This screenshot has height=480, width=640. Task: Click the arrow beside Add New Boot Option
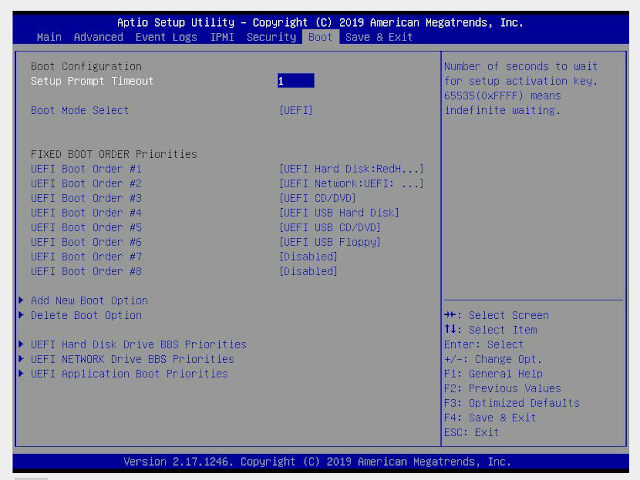click(x=21, y=300)
